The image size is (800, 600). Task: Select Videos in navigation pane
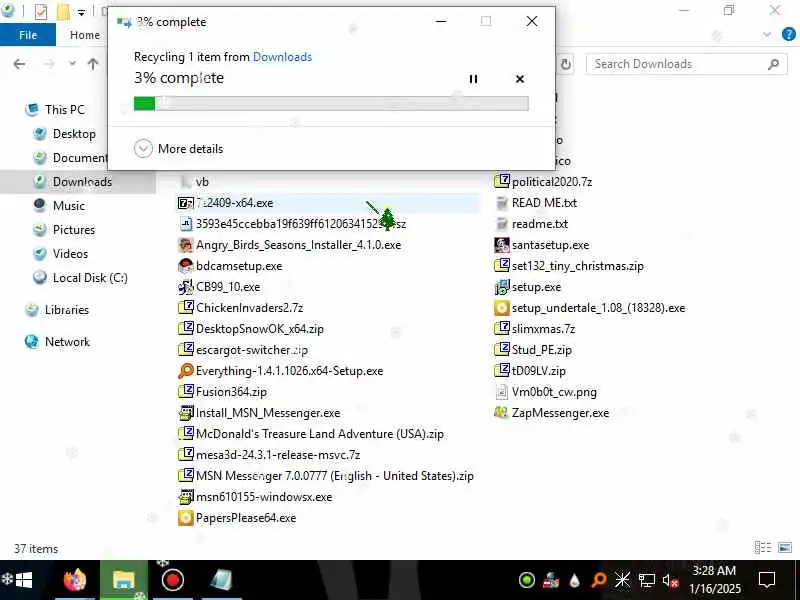[60, 254]
